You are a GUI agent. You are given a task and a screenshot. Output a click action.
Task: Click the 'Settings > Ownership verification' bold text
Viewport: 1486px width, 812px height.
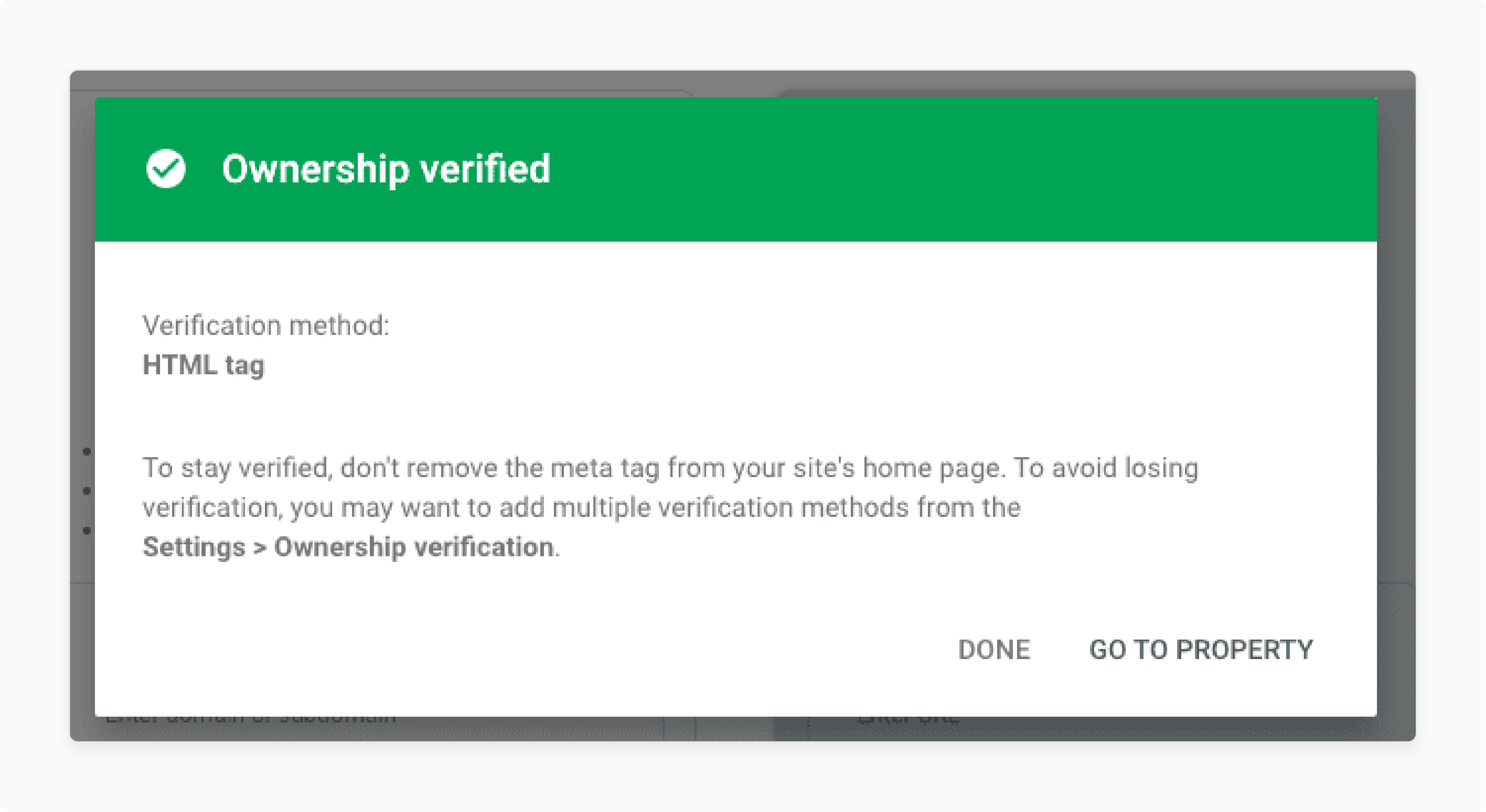click(348, 547)
